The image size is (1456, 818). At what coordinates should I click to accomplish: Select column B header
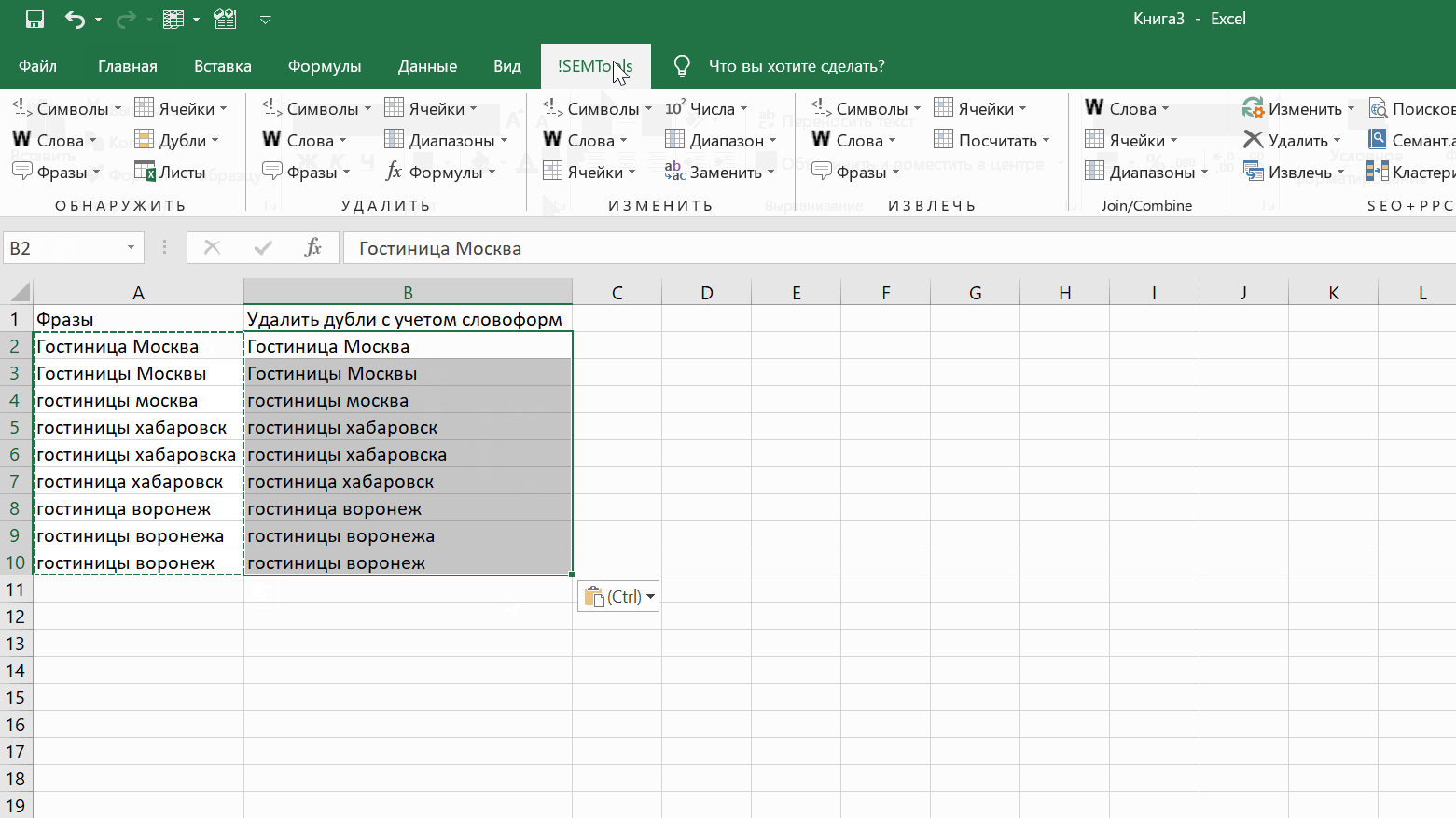point(408,293)
